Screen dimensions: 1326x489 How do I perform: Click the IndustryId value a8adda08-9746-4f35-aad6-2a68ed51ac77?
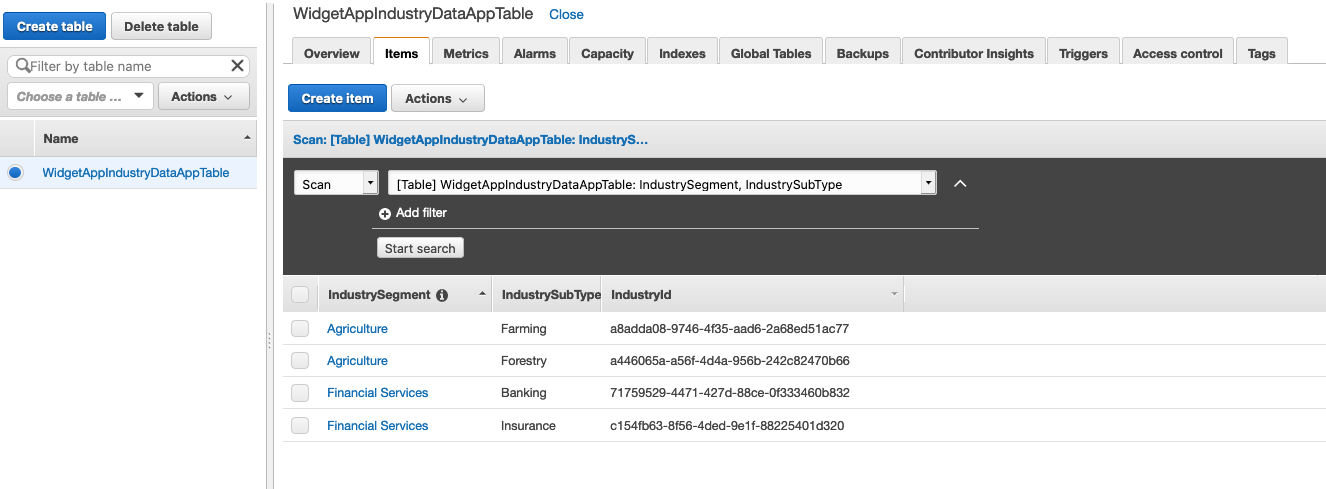[x=729, y=329]
